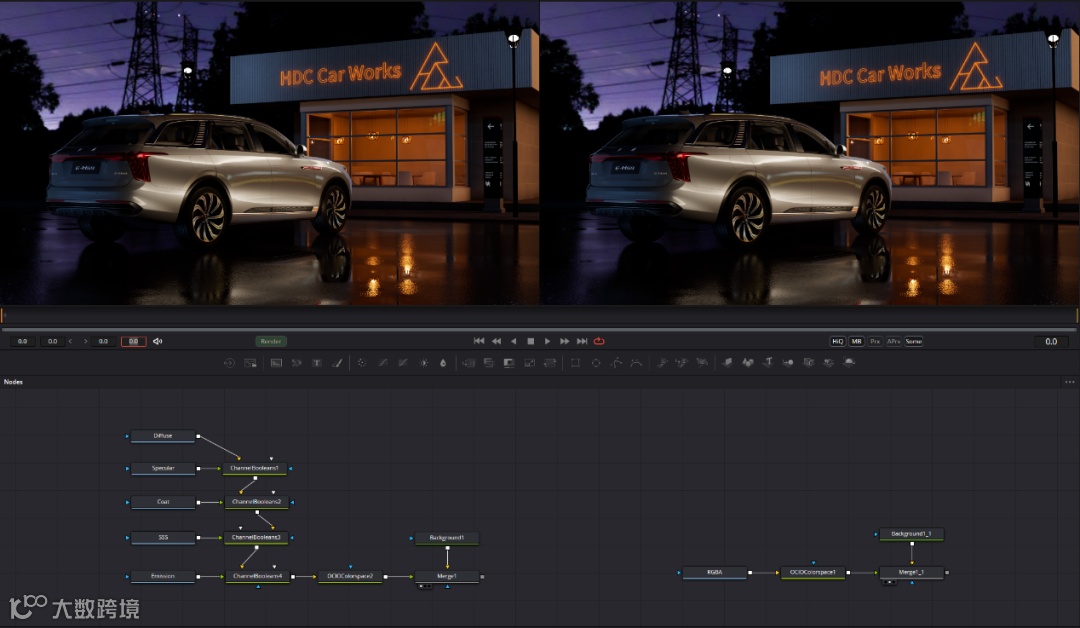
Task: Click the left viewer image
Action: tap(269, 153)
